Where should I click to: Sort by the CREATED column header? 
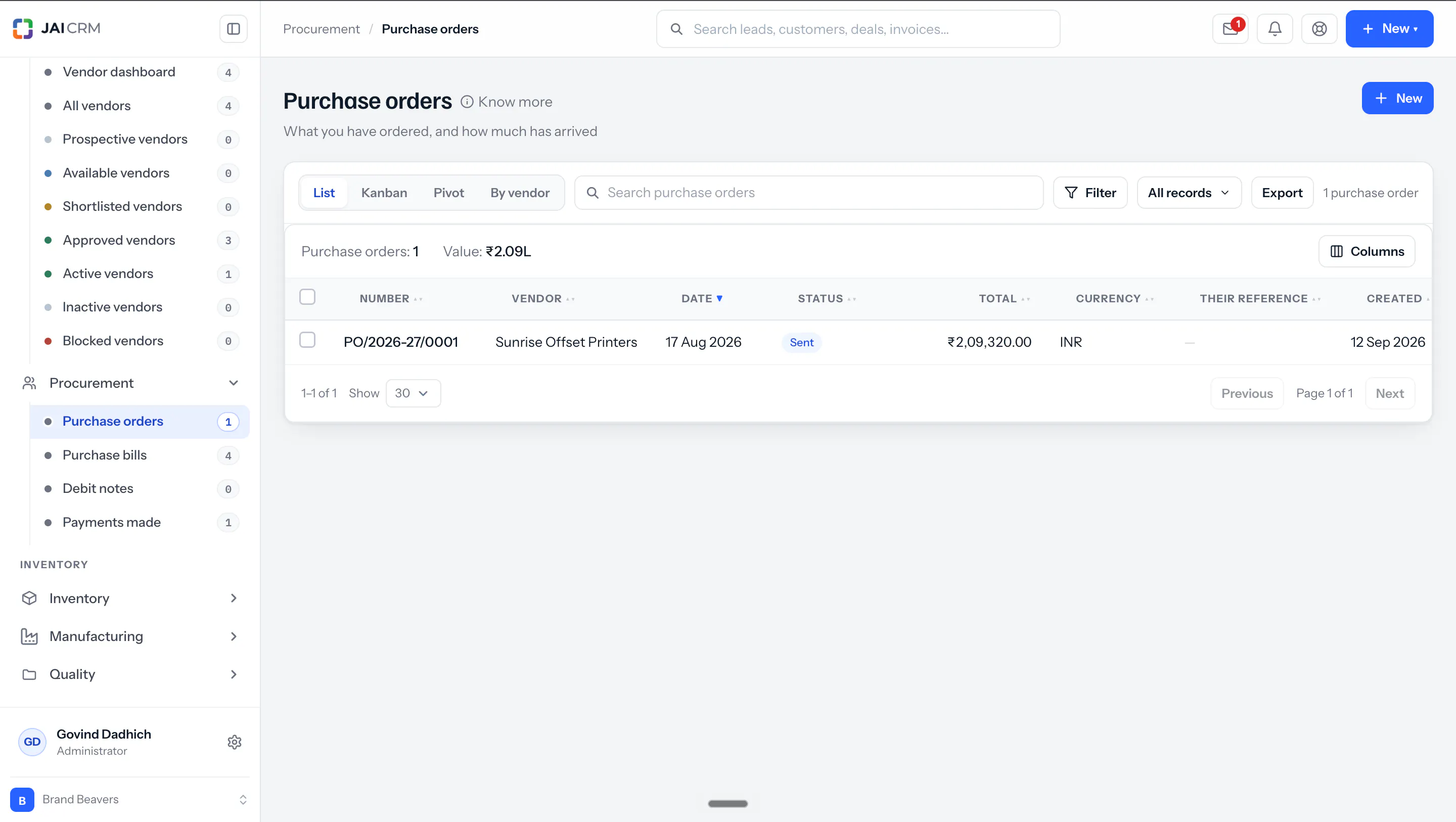[x=1397, y=298]
